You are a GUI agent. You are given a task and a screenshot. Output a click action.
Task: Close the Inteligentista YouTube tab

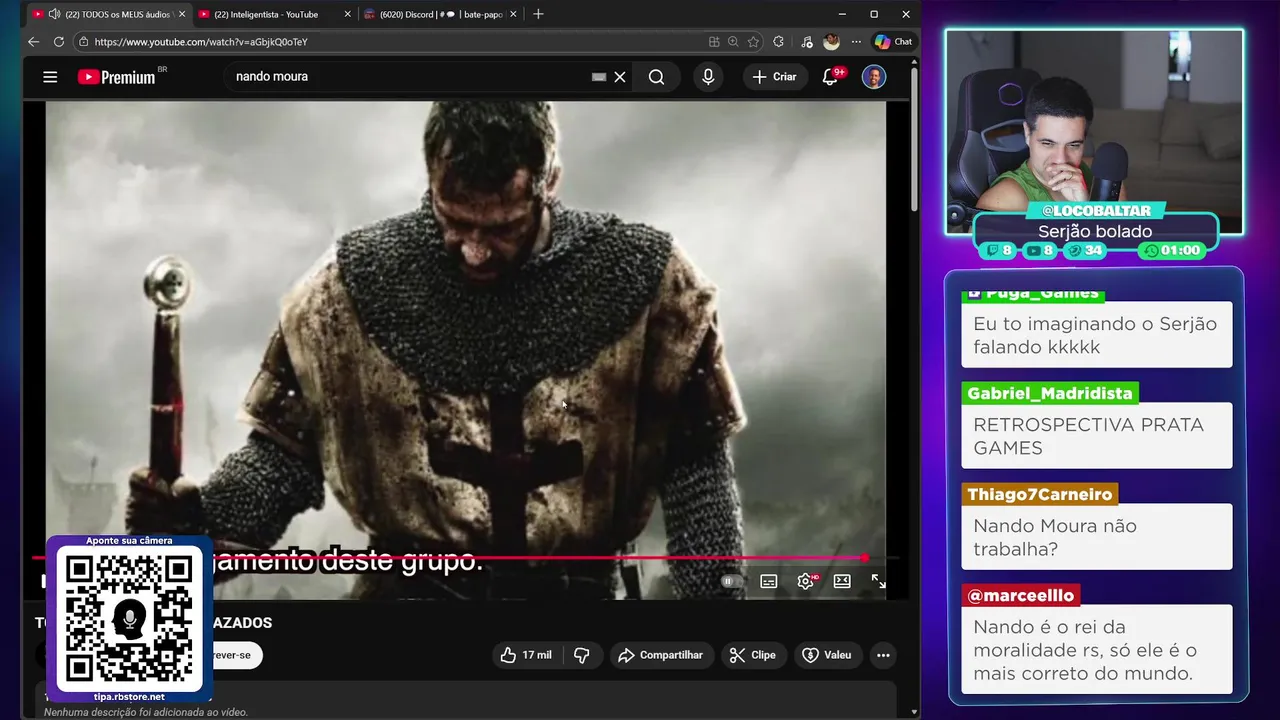[347, 14]
